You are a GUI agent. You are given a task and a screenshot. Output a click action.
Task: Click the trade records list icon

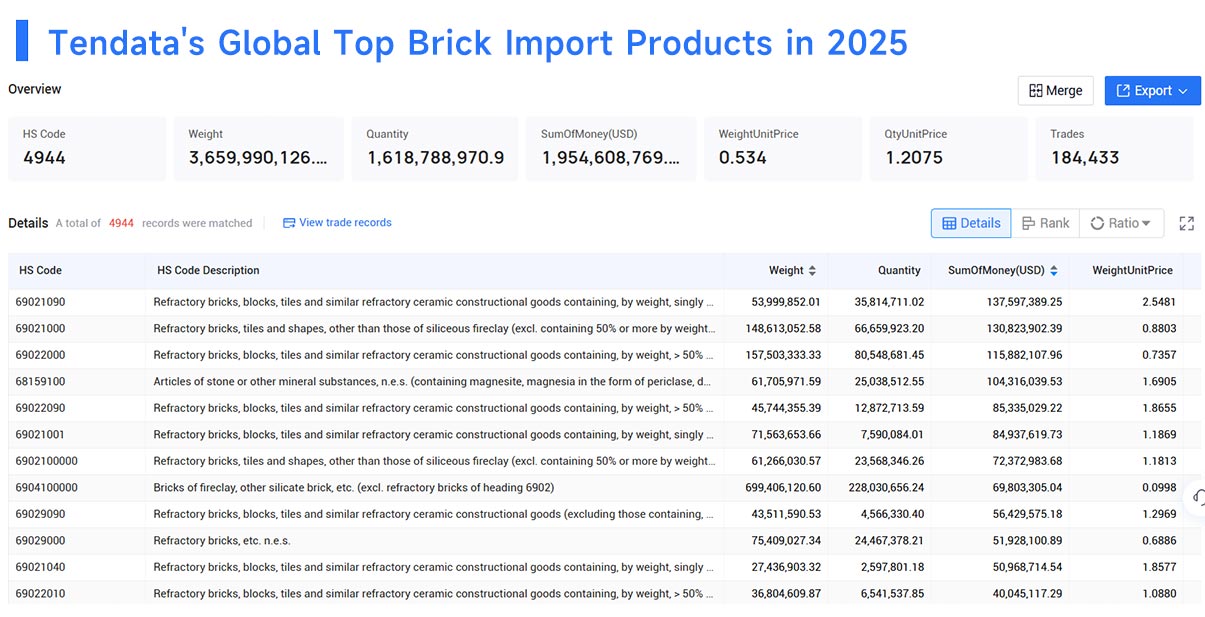(x=289, y=223)
